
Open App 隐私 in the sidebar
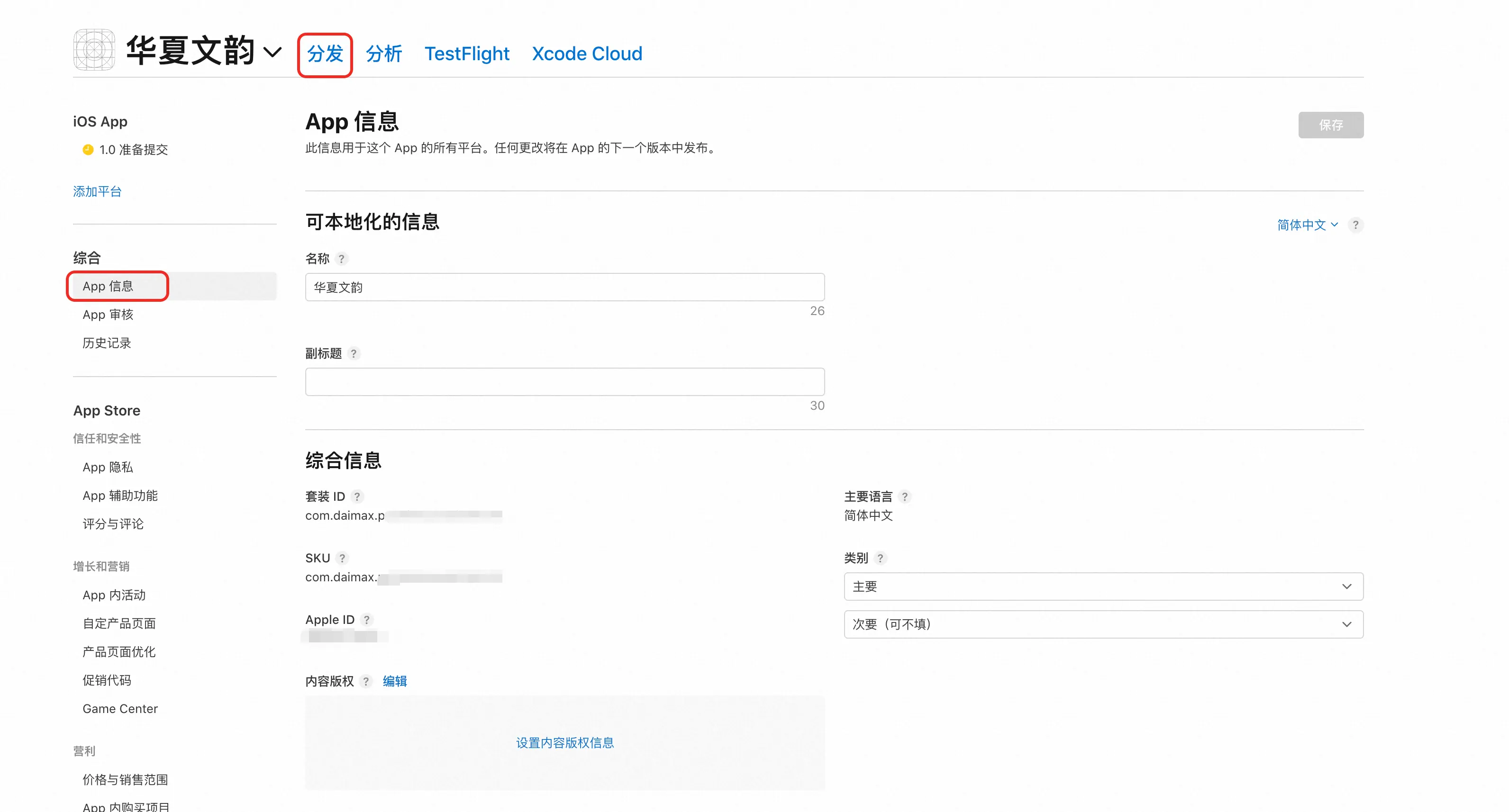point(108,467)
